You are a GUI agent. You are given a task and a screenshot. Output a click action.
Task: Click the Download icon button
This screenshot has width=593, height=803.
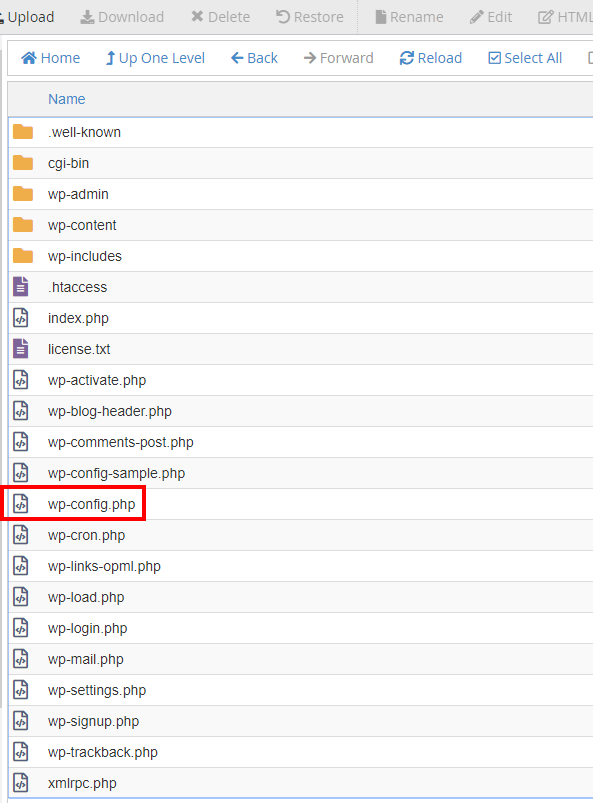[122, 17]
